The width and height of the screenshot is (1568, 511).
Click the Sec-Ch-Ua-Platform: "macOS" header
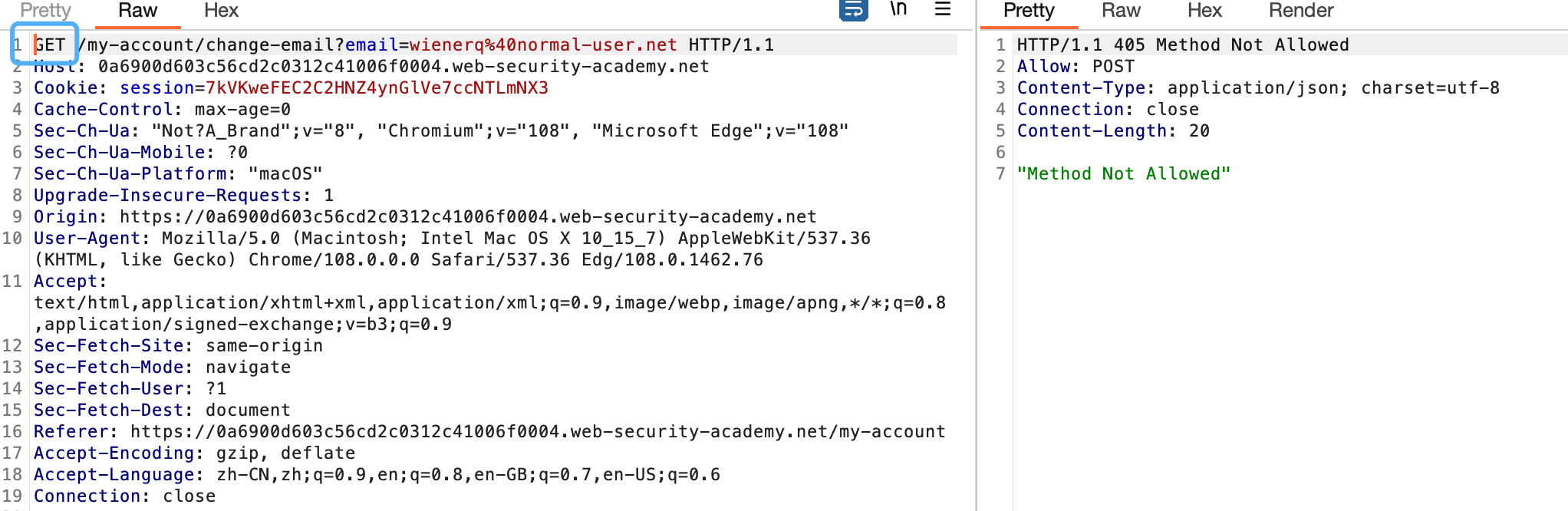coord(178,174)
